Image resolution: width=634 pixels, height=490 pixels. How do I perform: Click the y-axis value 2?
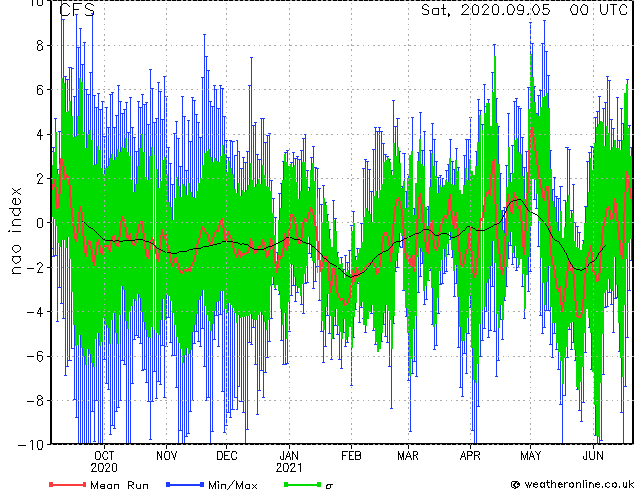pyautogui.click(x=40, y=179)
